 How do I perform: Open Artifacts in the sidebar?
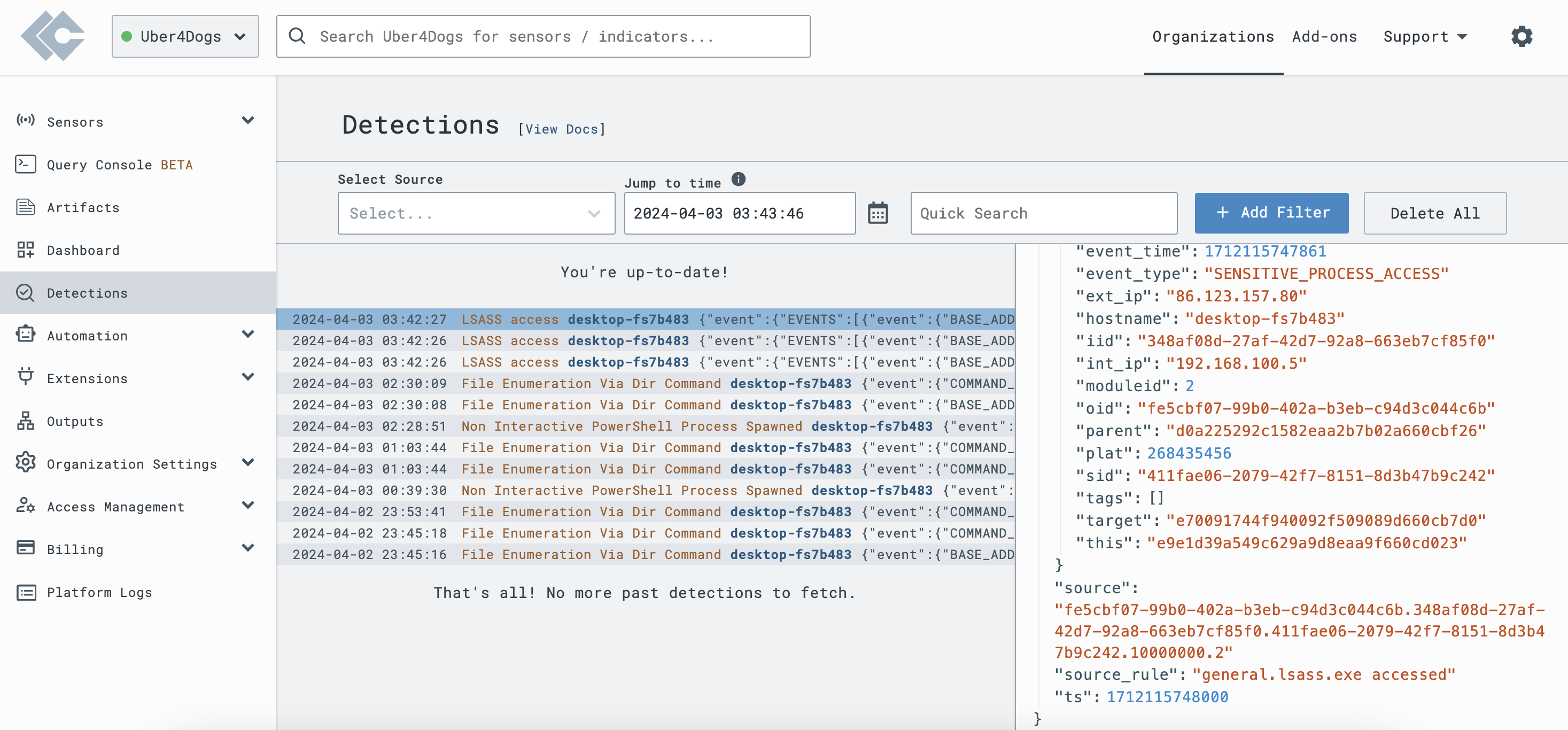click(x=83, y=207)
